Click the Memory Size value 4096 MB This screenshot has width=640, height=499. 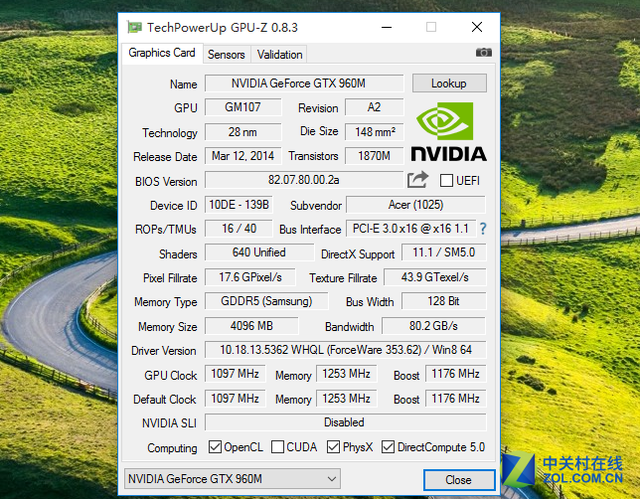(251, 326)
